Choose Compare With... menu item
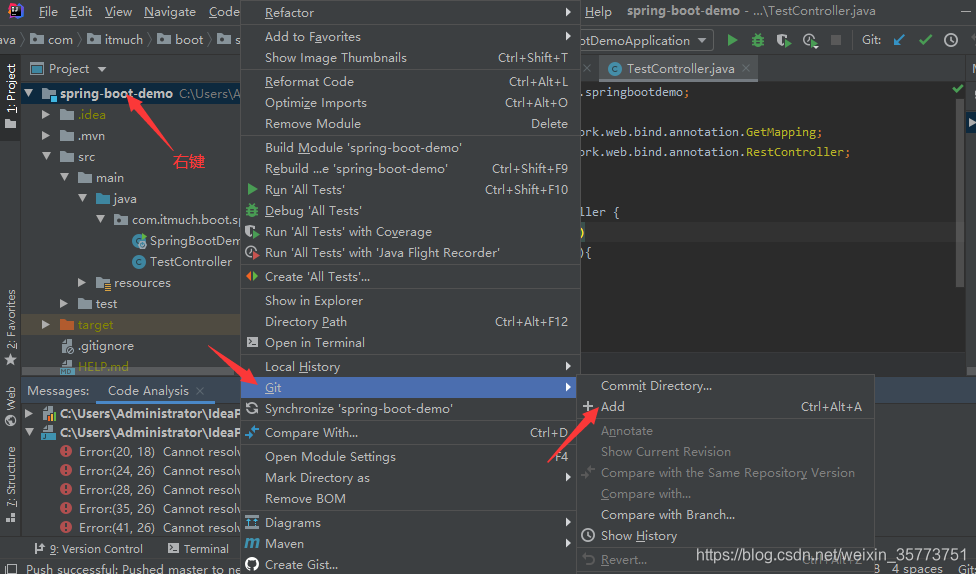Viewport: 976px width, 574px height. point(410,433)
